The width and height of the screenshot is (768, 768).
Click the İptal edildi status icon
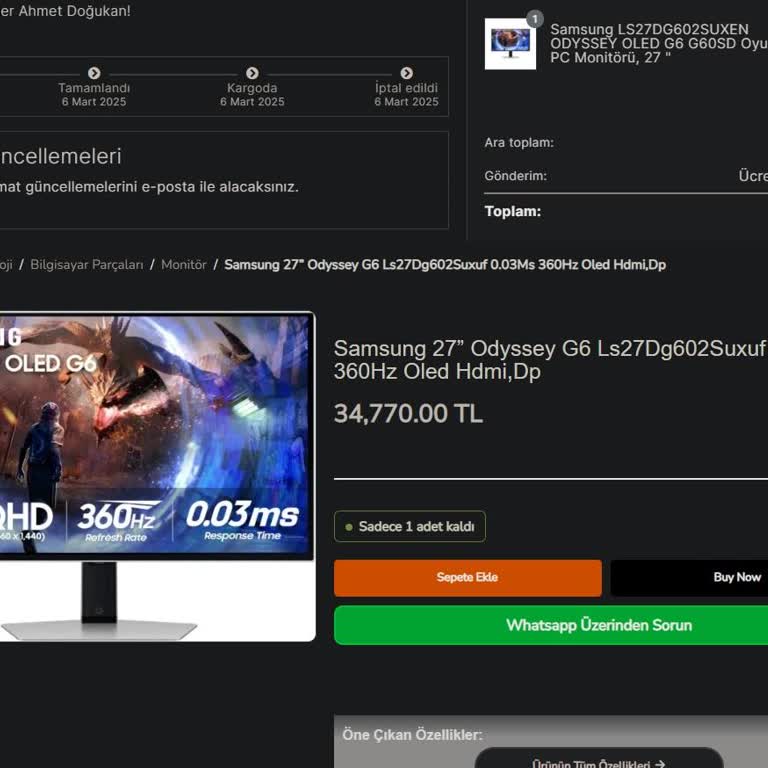click(406, 73)
